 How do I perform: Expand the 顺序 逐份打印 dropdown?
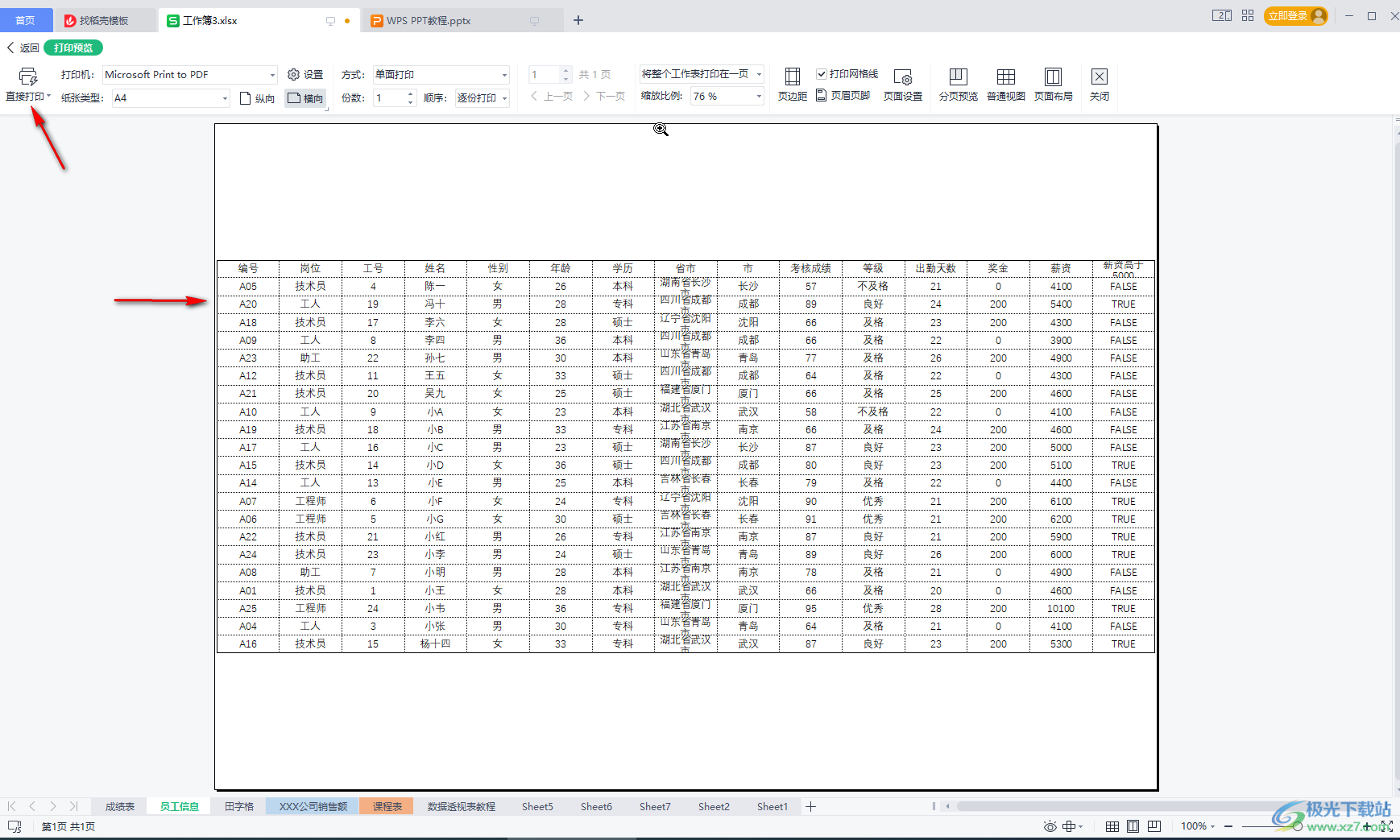[x=505, y=98]
